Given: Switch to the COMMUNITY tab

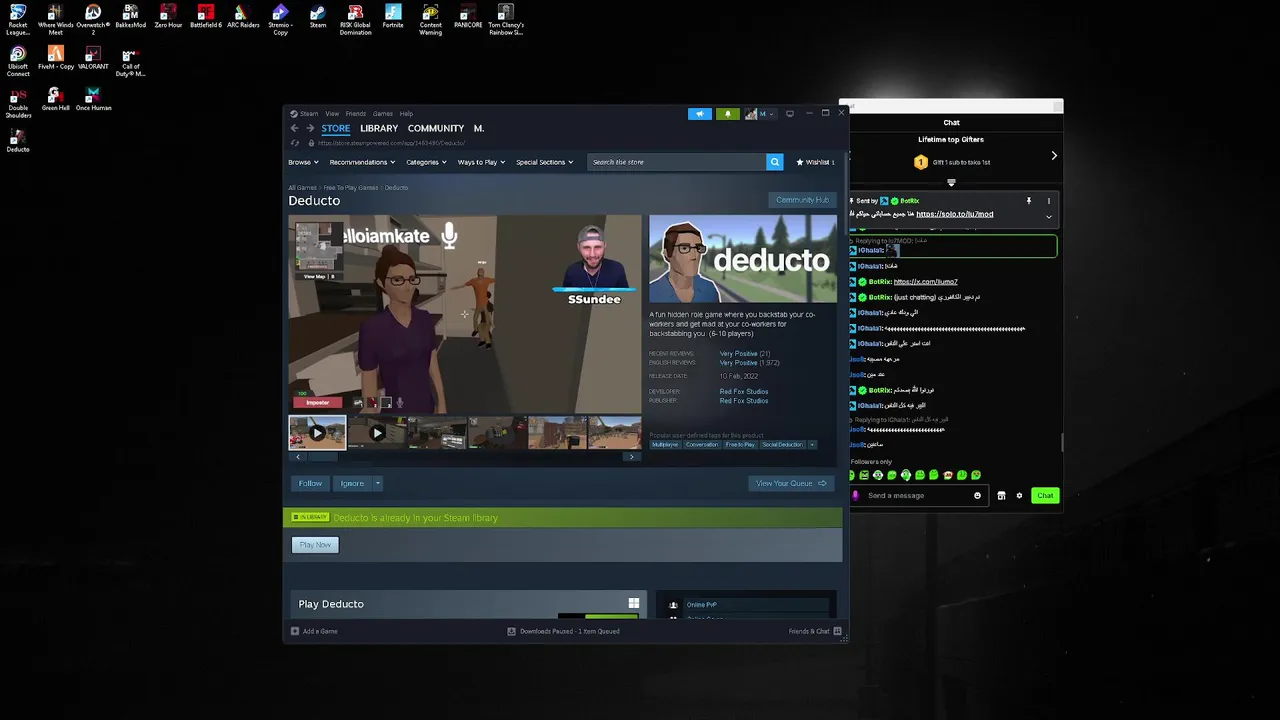Looking at the screenshot, I should pos(436,128).
